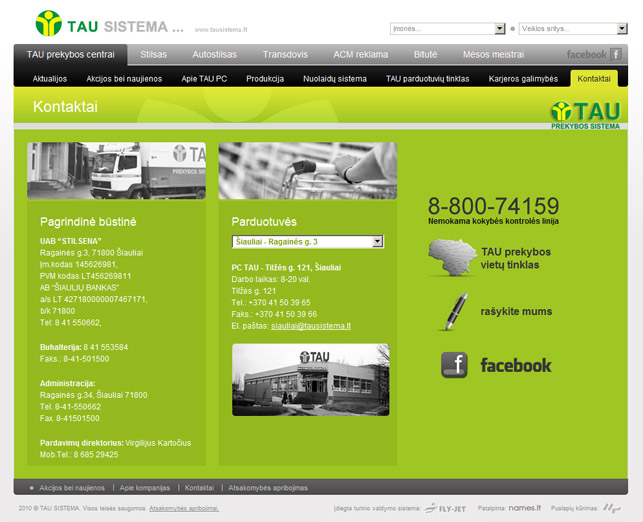This screenshot has width=643, height=522.
Task: Click the pen icon beside rašykite mums
Action: 455,311
